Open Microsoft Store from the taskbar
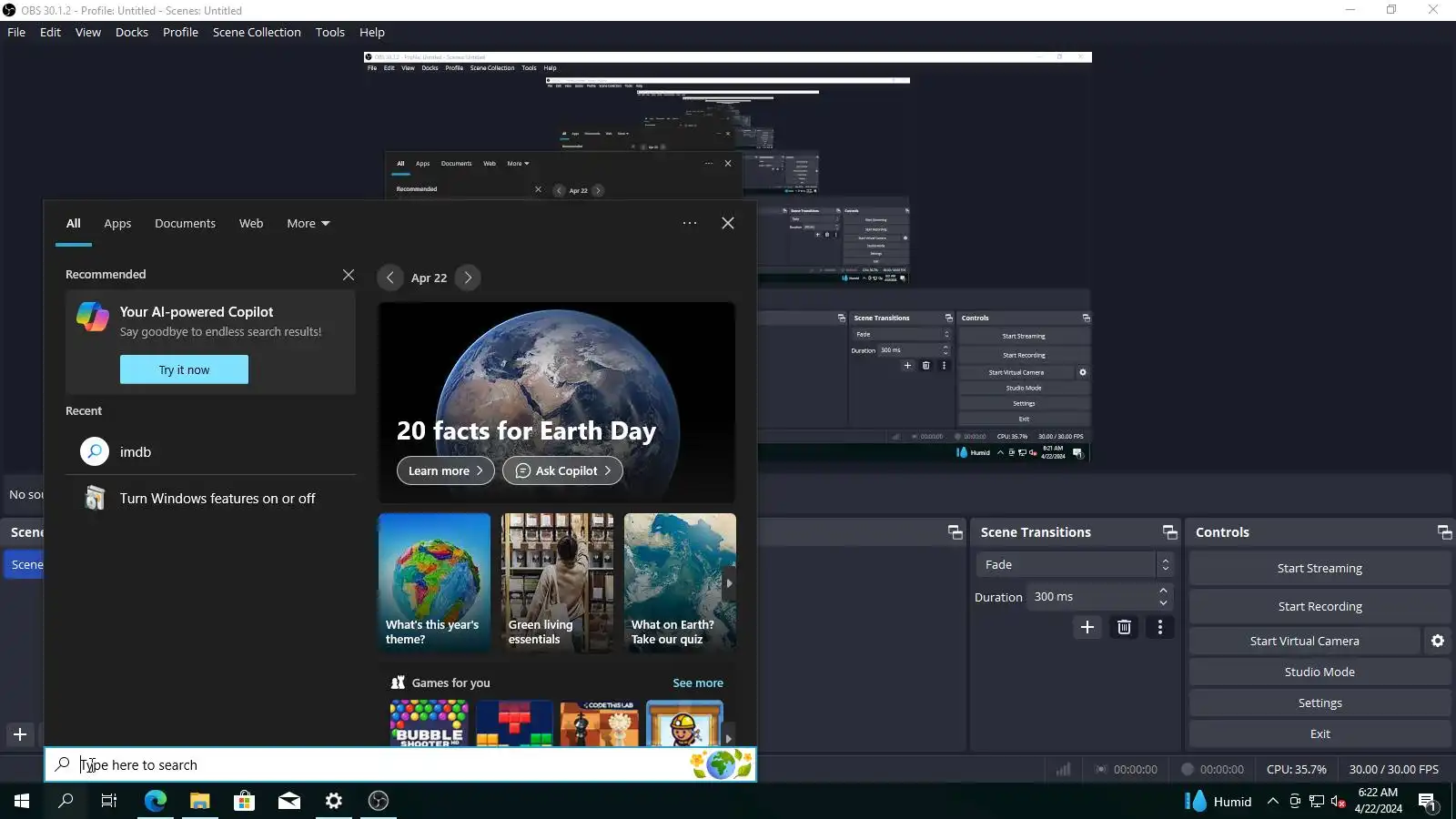 click(245, 801)
